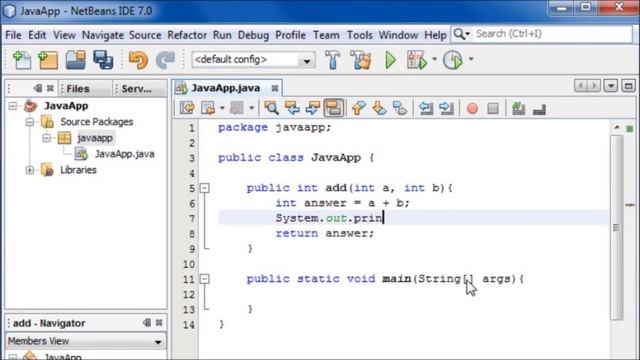Viewport: 640px width, 360px height.
Task: Select the javaapp package in the tree
Action: click(95, 138)
